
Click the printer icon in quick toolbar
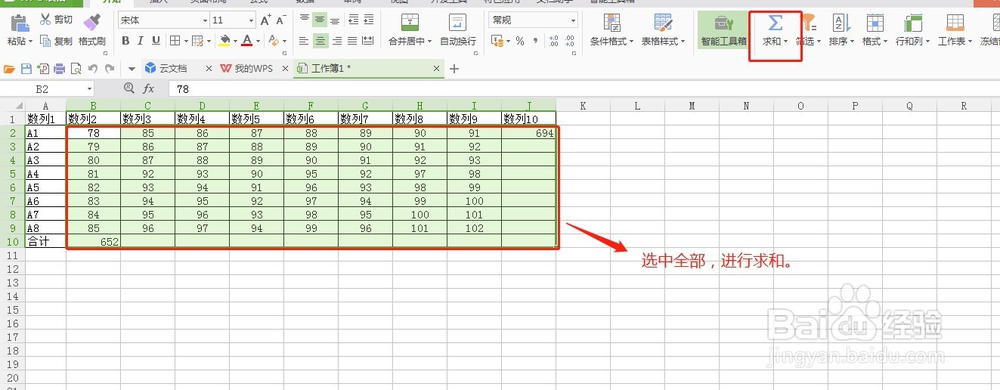[59, 68]
